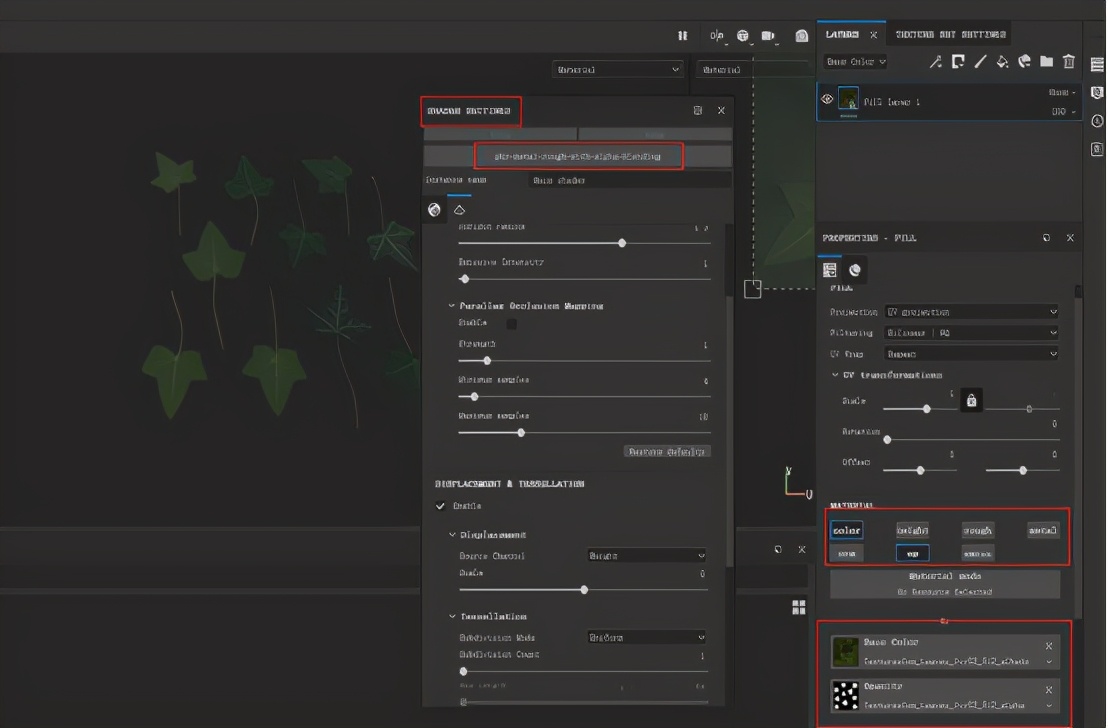Click the delete layer trash icon
The image size is (1108, 728).
(1069, 62)
